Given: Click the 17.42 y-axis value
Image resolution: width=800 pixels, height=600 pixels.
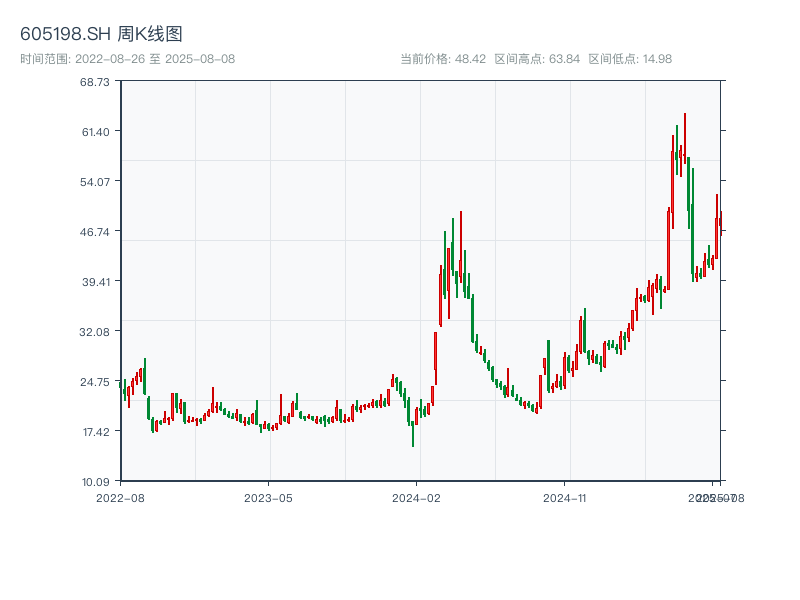Looking at the screenshot, I should pyautogui.click(x=96, y=432).
